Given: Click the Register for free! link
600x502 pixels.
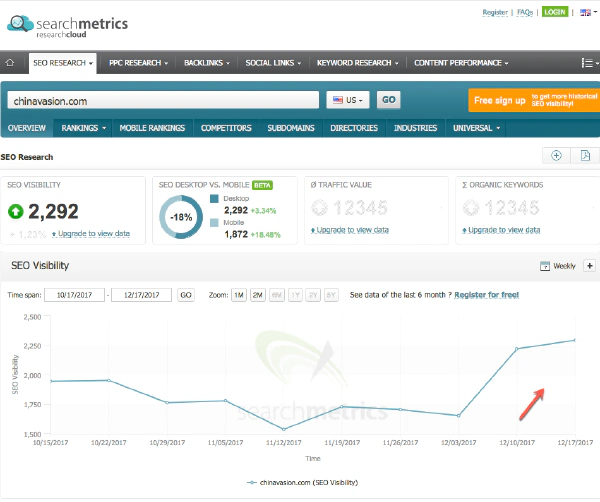Looking at the screenshot, I should pos(486,295).
